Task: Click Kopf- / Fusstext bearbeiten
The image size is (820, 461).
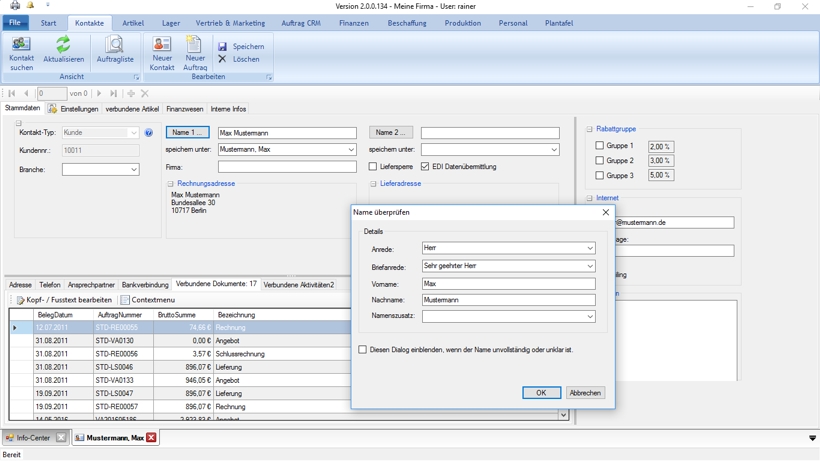Action: click(64, 300)
